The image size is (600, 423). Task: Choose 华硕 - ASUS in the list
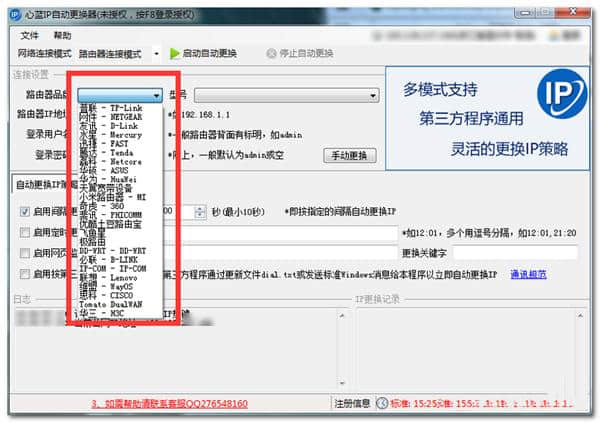point(104,170)
